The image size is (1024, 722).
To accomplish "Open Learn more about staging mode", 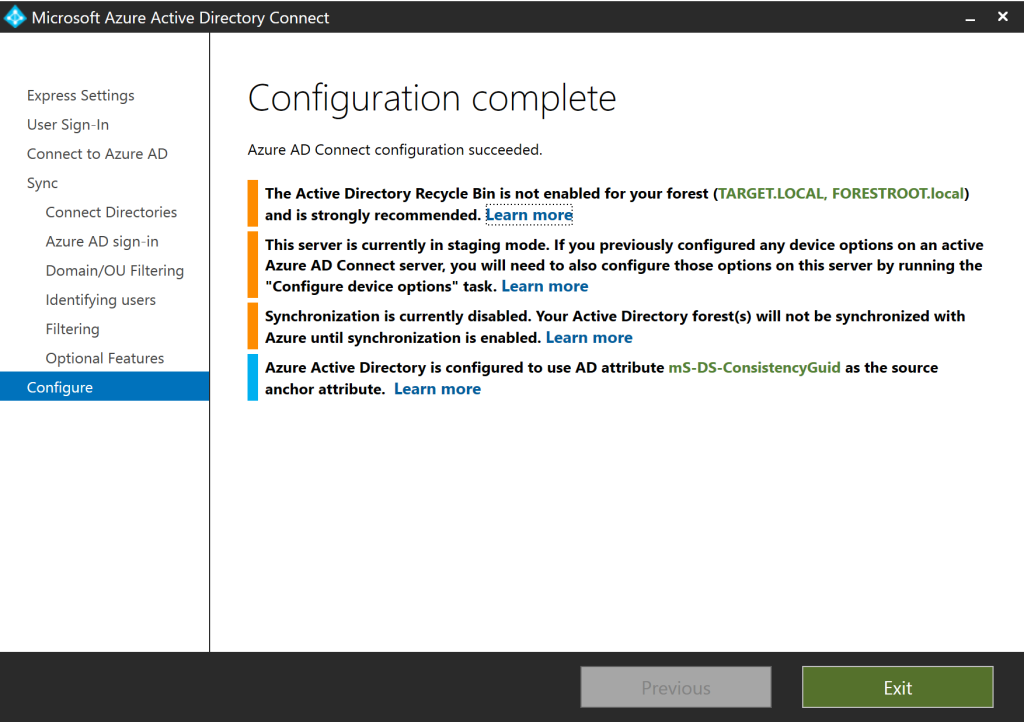I will 545,286.
